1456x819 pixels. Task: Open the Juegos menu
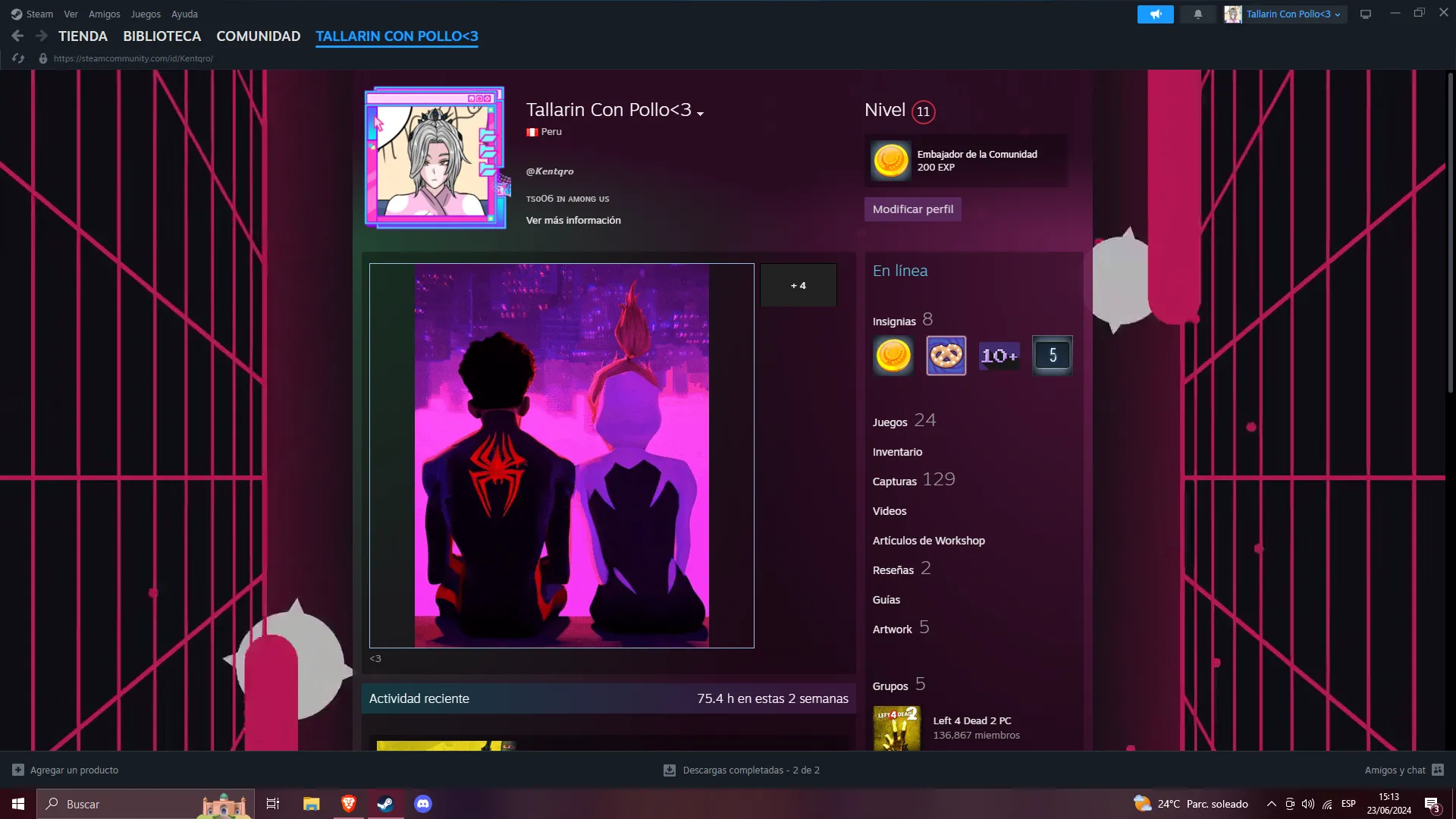coord(145,14)
